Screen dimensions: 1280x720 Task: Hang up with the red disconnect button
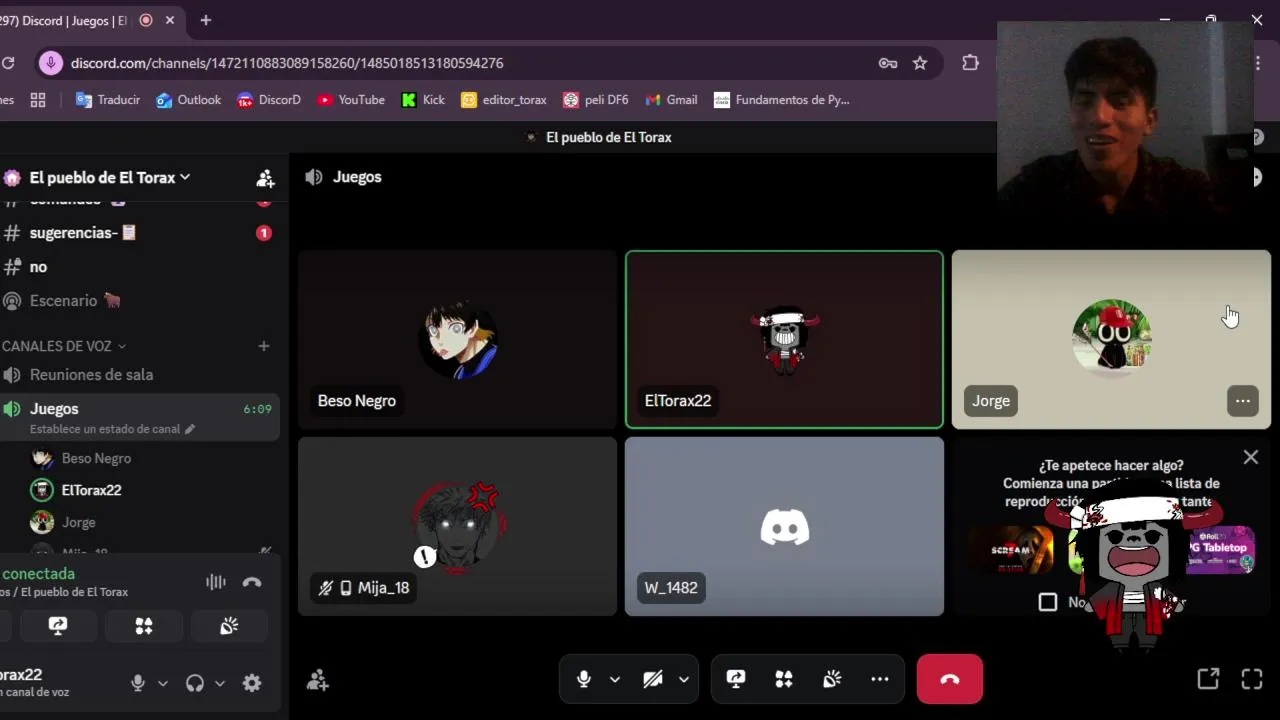coord(950,679)
